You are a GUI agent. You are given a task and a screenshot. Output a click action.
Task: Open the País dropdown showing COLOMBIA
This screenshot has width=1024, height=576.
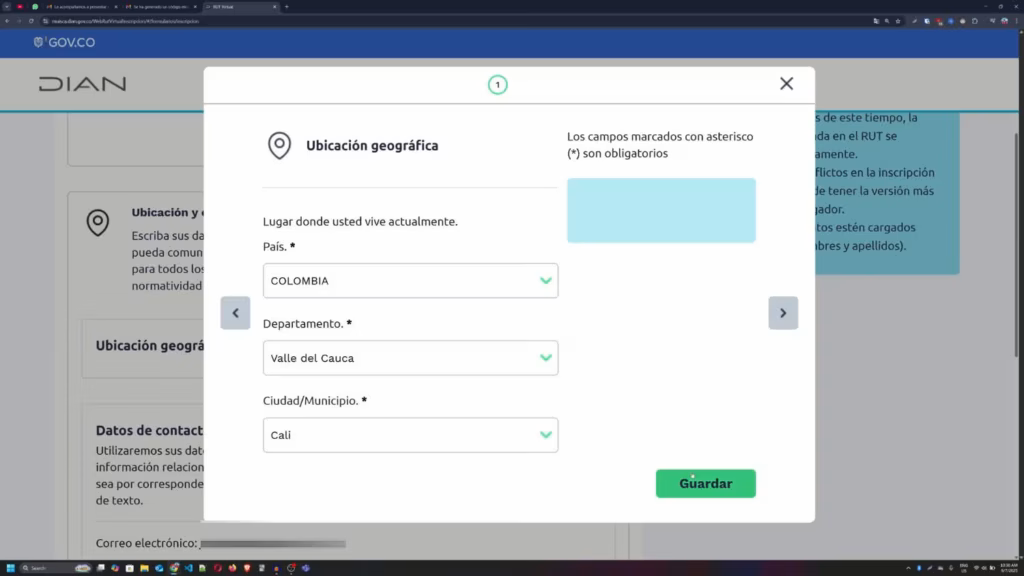coord(410,281)
